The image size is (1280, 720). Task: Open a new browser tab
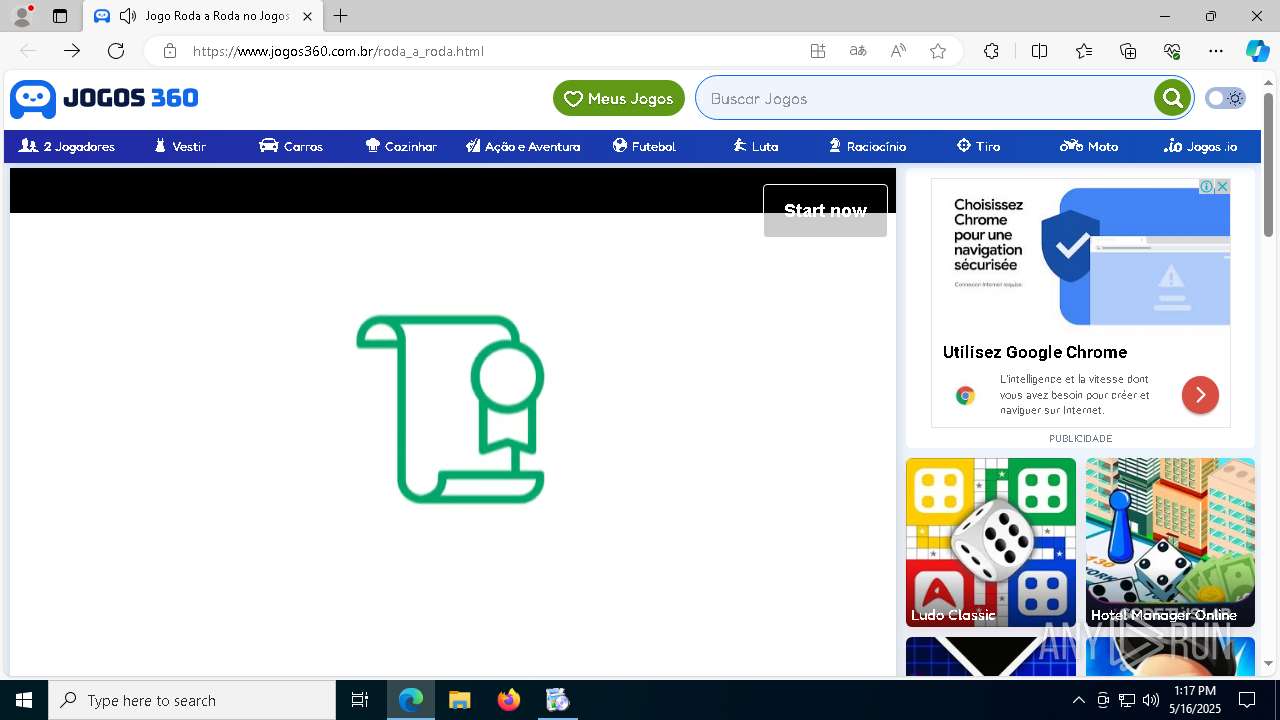pos(341,16)
